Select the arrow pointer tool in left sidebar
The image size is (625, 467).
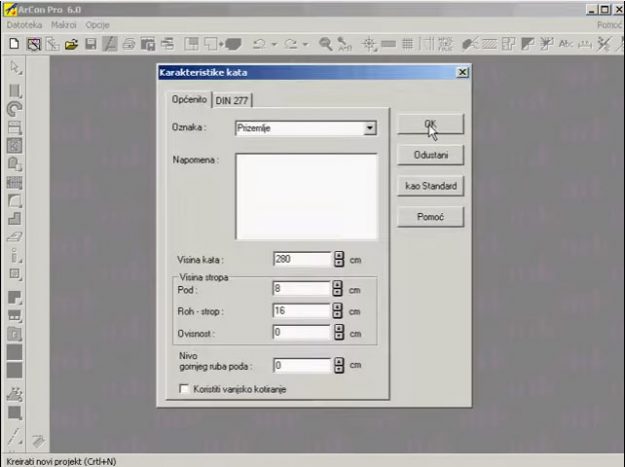14,67
